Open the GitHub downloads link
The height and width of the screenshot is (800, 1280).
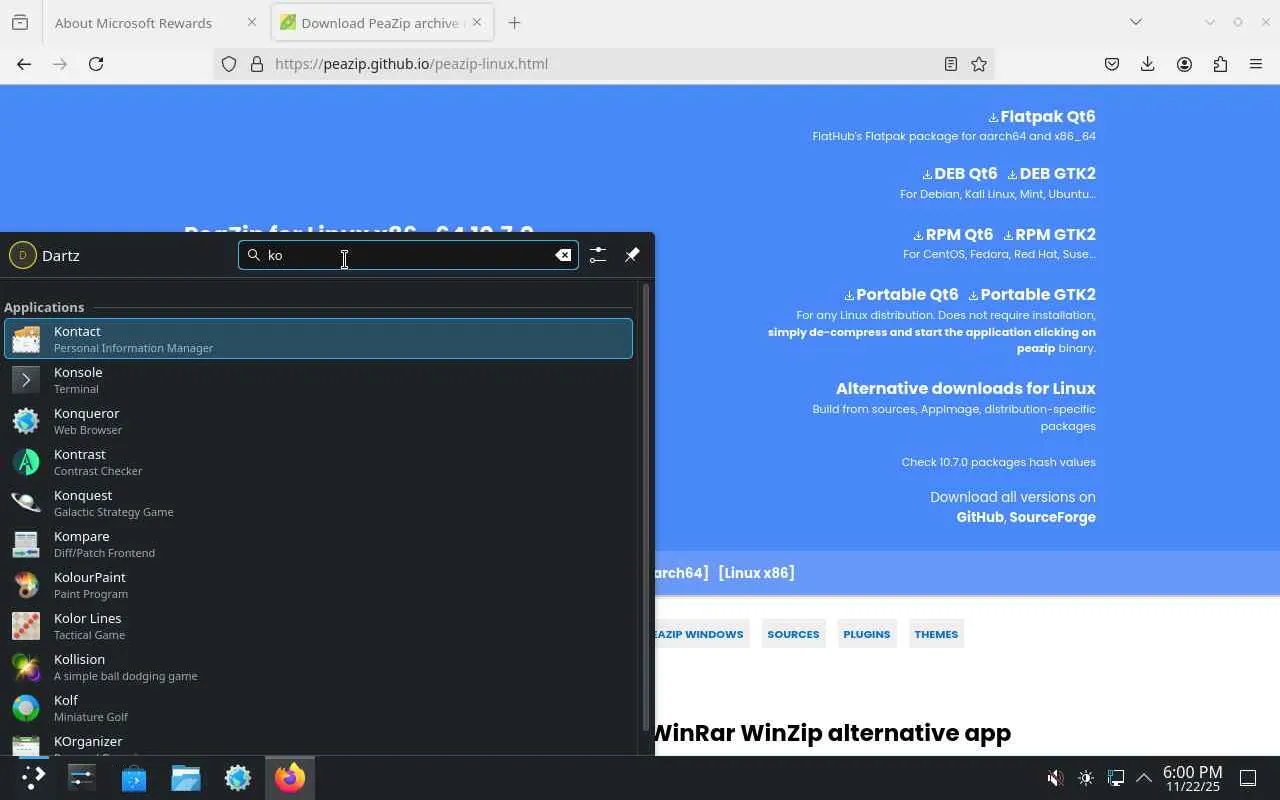coord(980,517)
